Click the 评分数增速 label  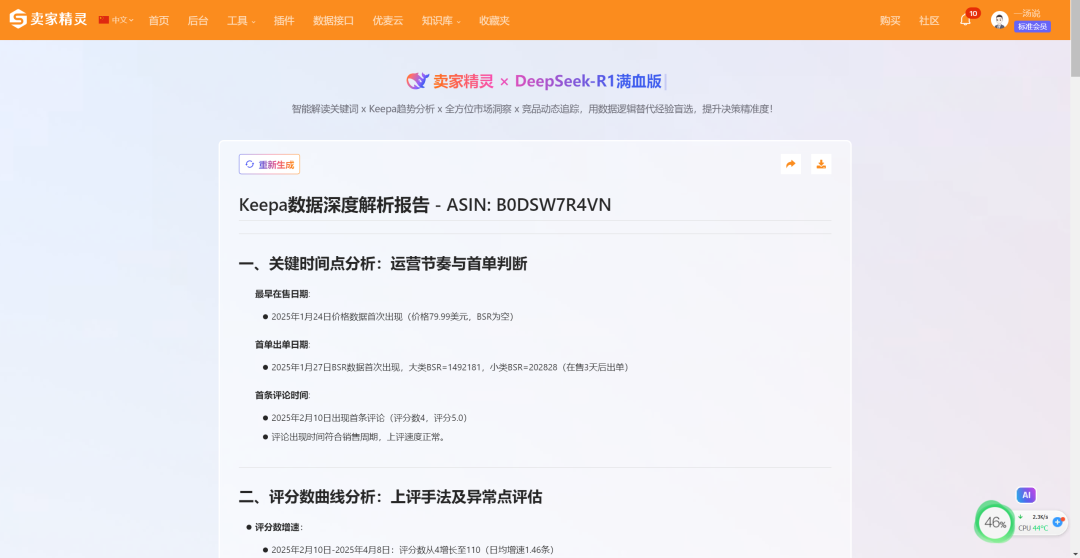(279, 527)
